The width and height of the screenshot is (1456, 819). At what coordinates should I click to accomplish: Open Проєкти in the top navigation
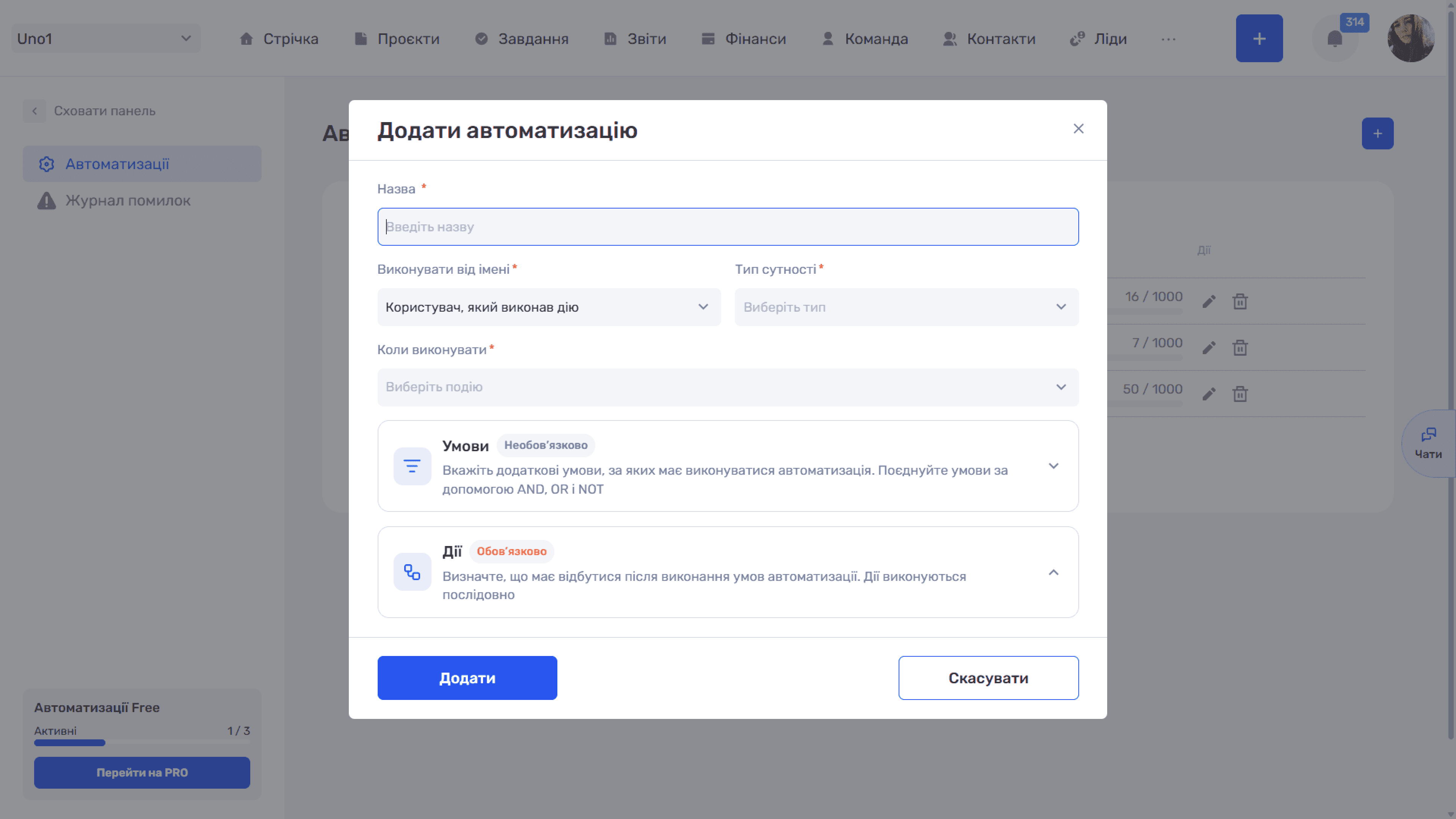(397, 38)
